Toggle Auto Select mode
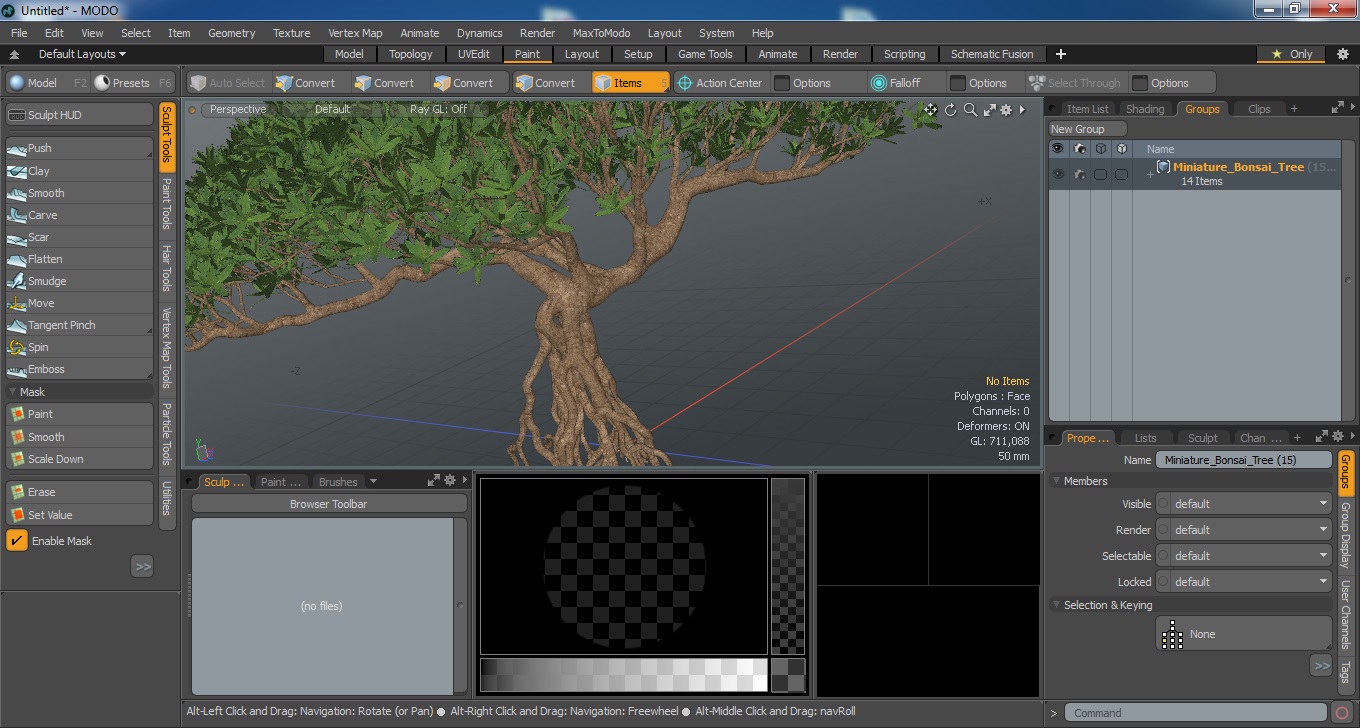 tap(227, 83)
